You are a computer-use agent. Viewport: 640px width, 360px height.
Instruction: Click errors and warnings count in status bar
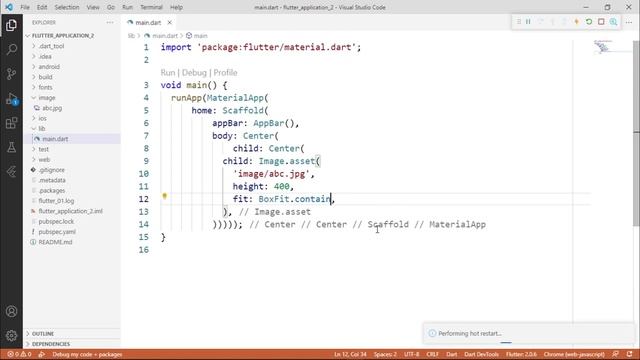pos(19,354)
